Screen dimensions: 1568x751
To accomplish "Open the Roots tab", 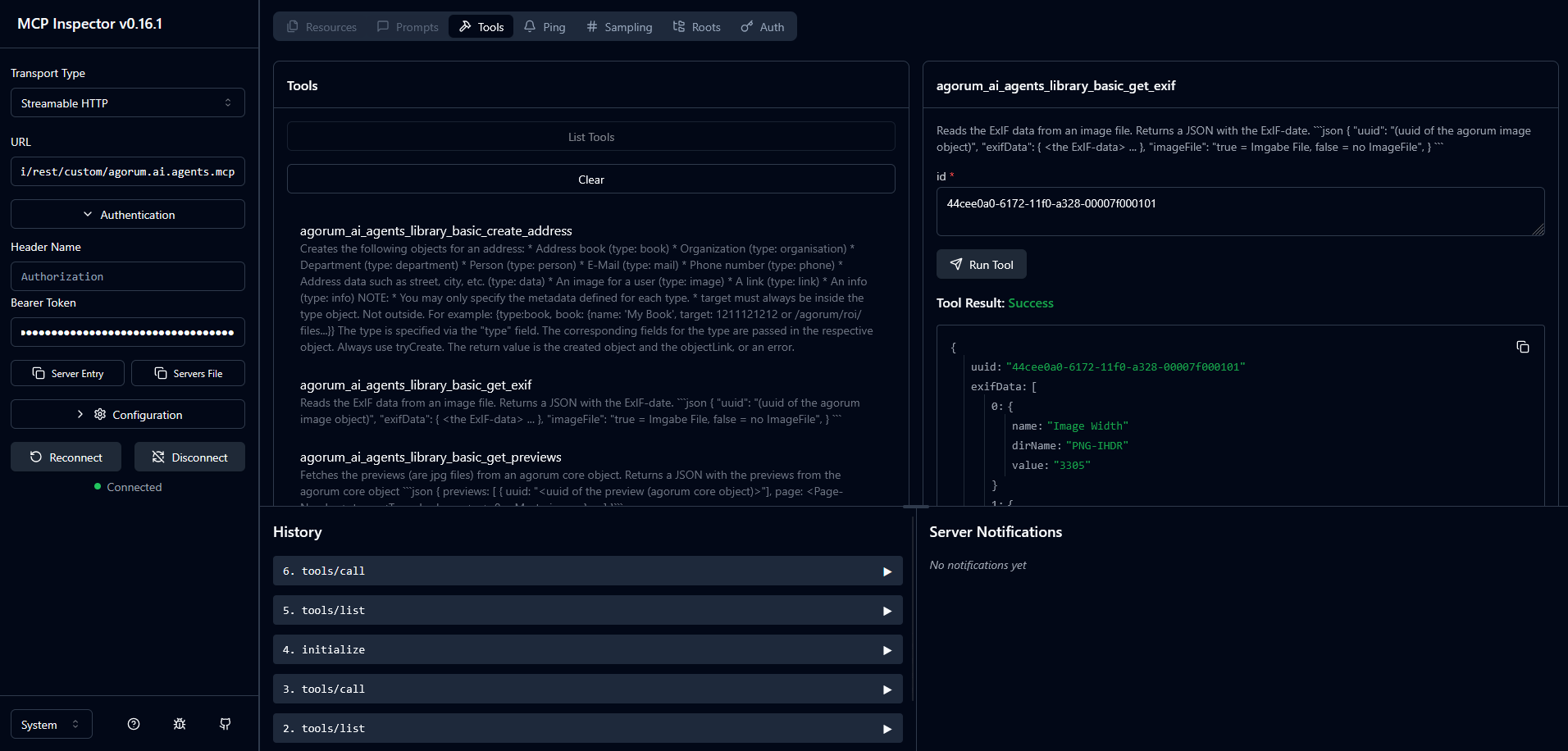I will click(696, 27).
